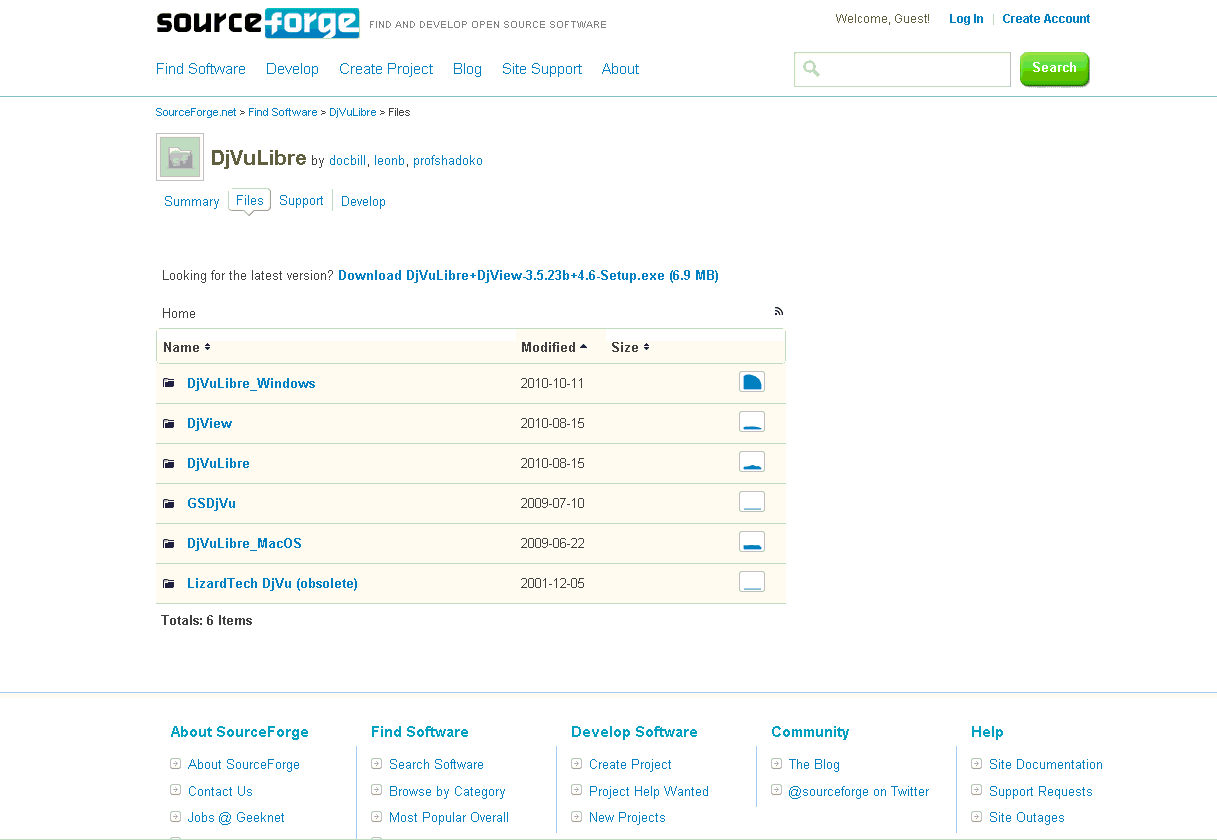Open download stats chart for GSDjVu
The height and width of the screenshot is (840, 1217).
click(x=752, y=501)
